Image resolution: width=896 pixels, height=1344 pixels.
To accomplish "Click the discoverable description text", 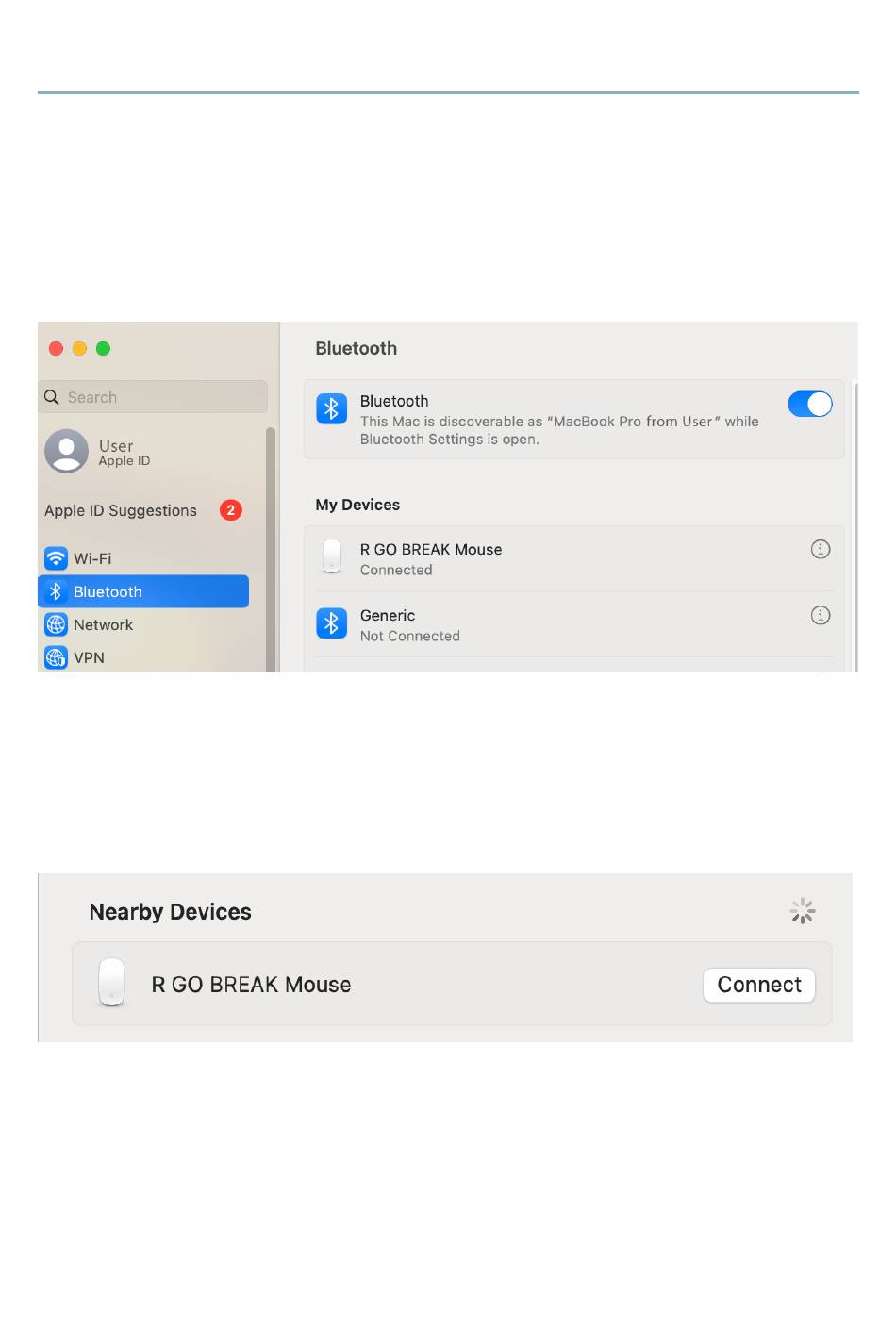I will pos(559,430).
